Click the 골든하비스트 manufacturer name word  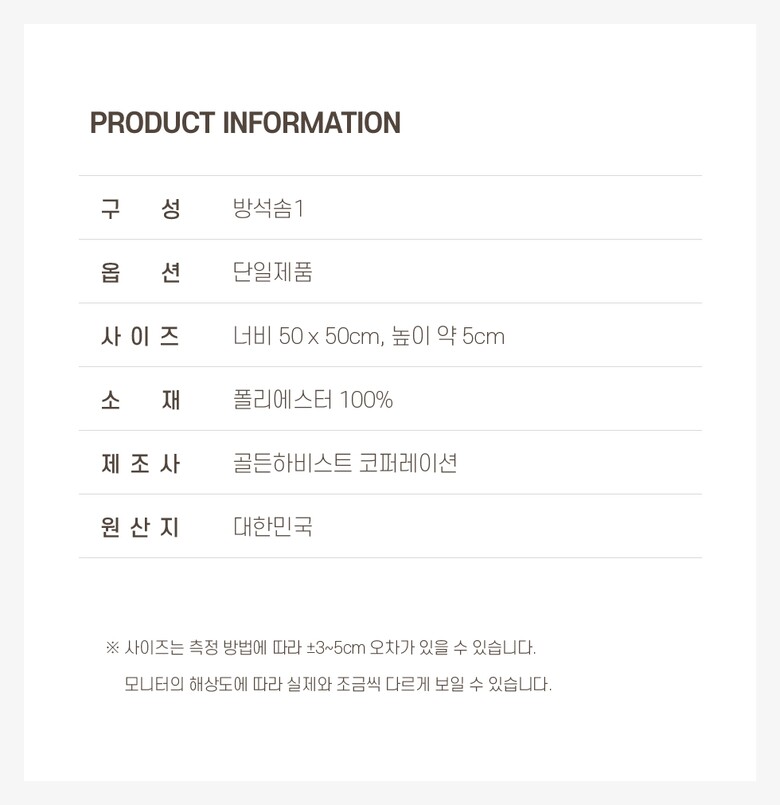tap(291, 464)
